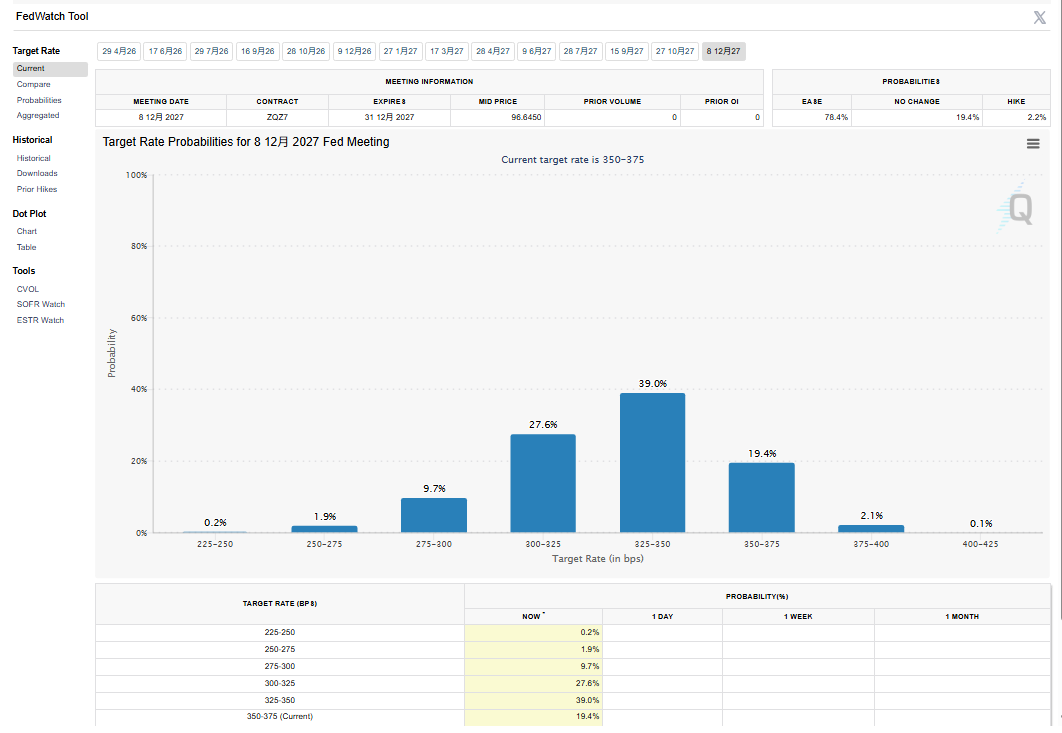1062x733 pixels.
Task: View the Dot Plot Chart
Action: [27, 231]
